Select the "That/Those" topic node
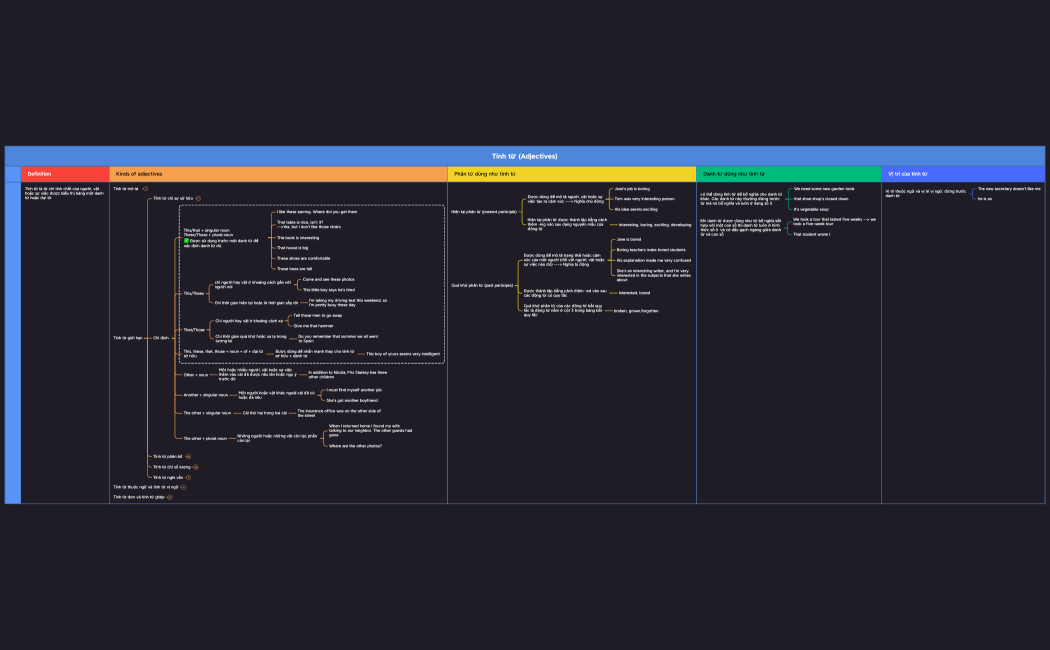Screen dimensions: 1050x650 point(193,329)
